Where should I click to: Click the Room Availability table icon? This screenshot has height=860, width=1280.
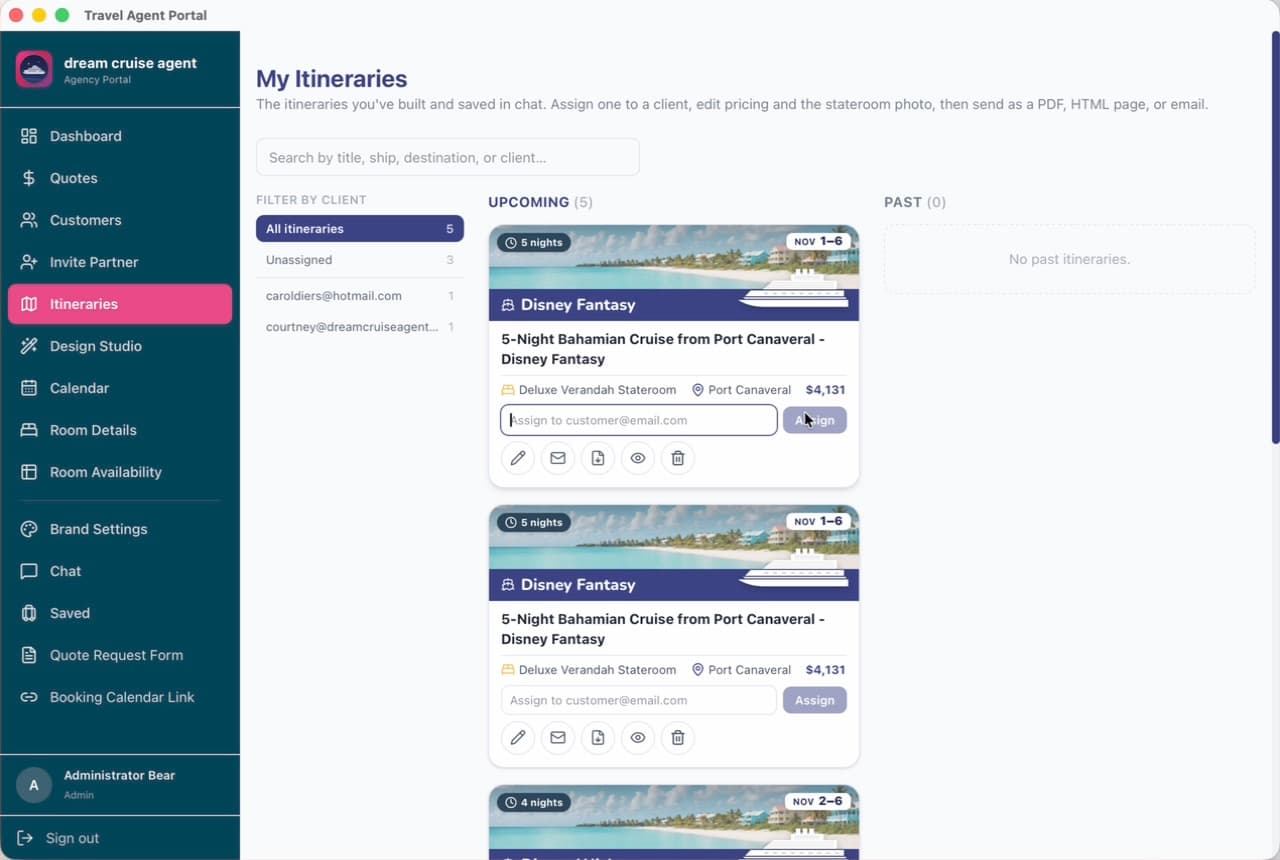(29, 472)
